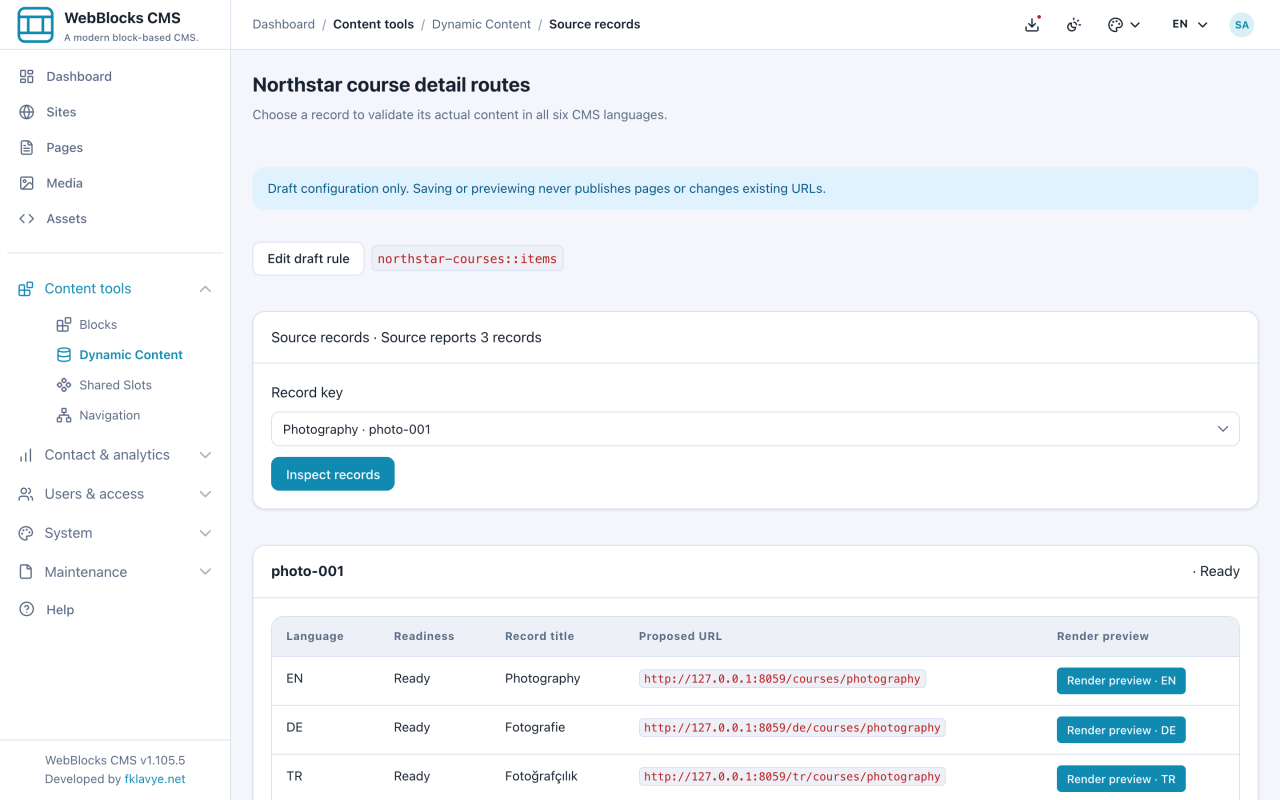The image size is (1280, 800).
Task: Open the Dashboard sidebar icon
Action: pos(27,76)
